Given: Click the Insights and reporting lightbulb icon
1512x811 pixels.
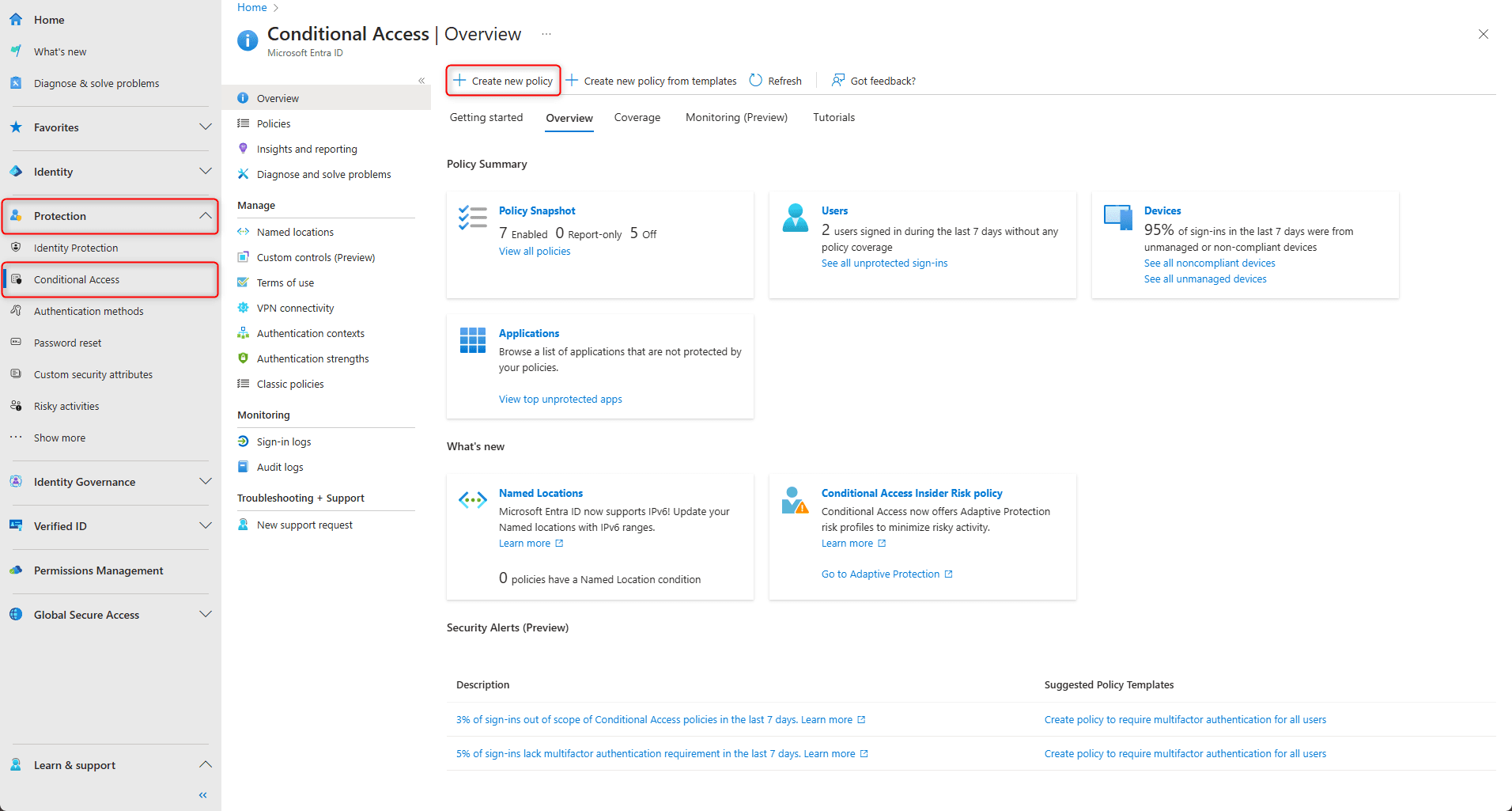Looking at the screenshot, I should coord(244,149).
